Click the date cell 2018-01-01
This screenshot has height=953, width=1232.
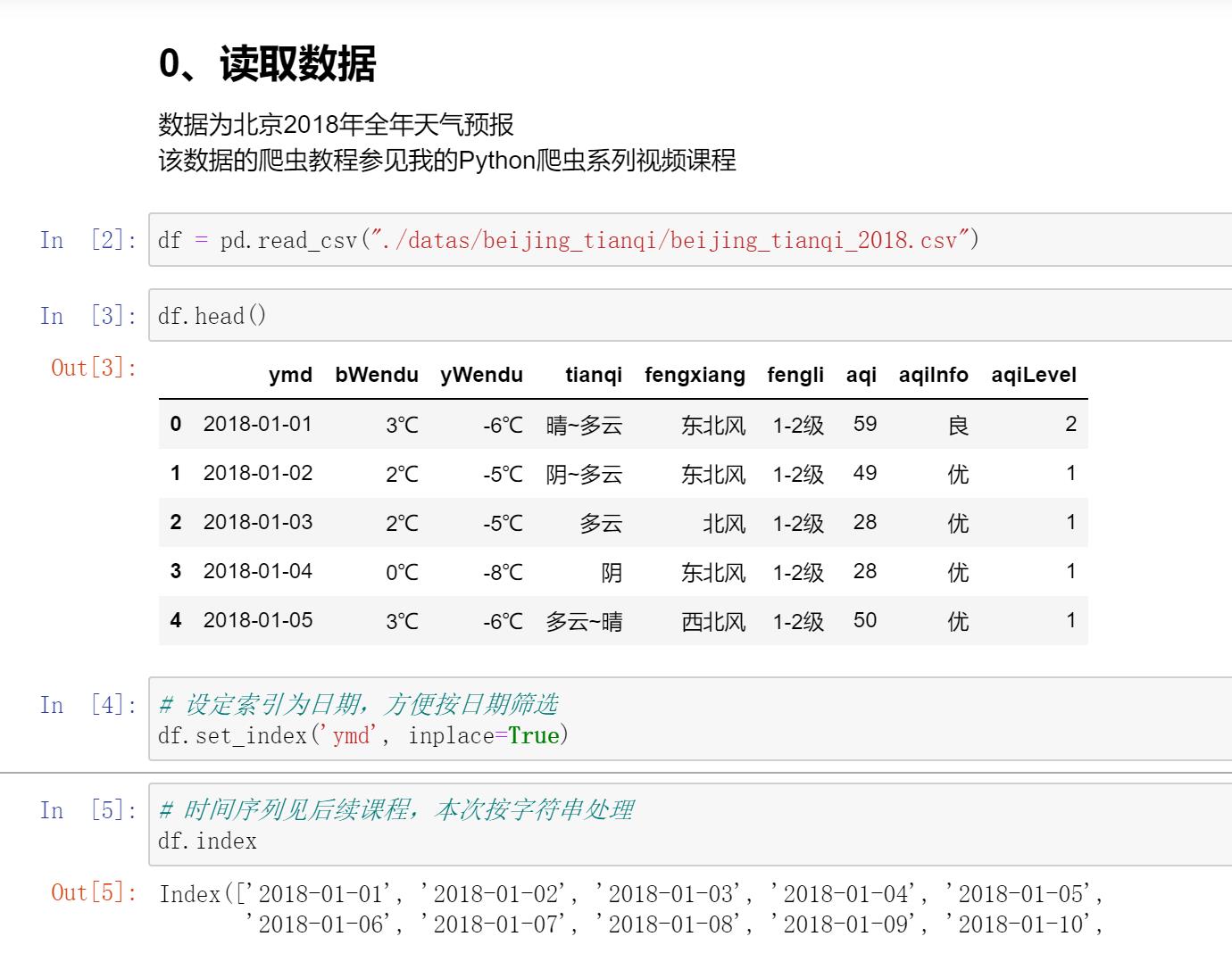258,424
